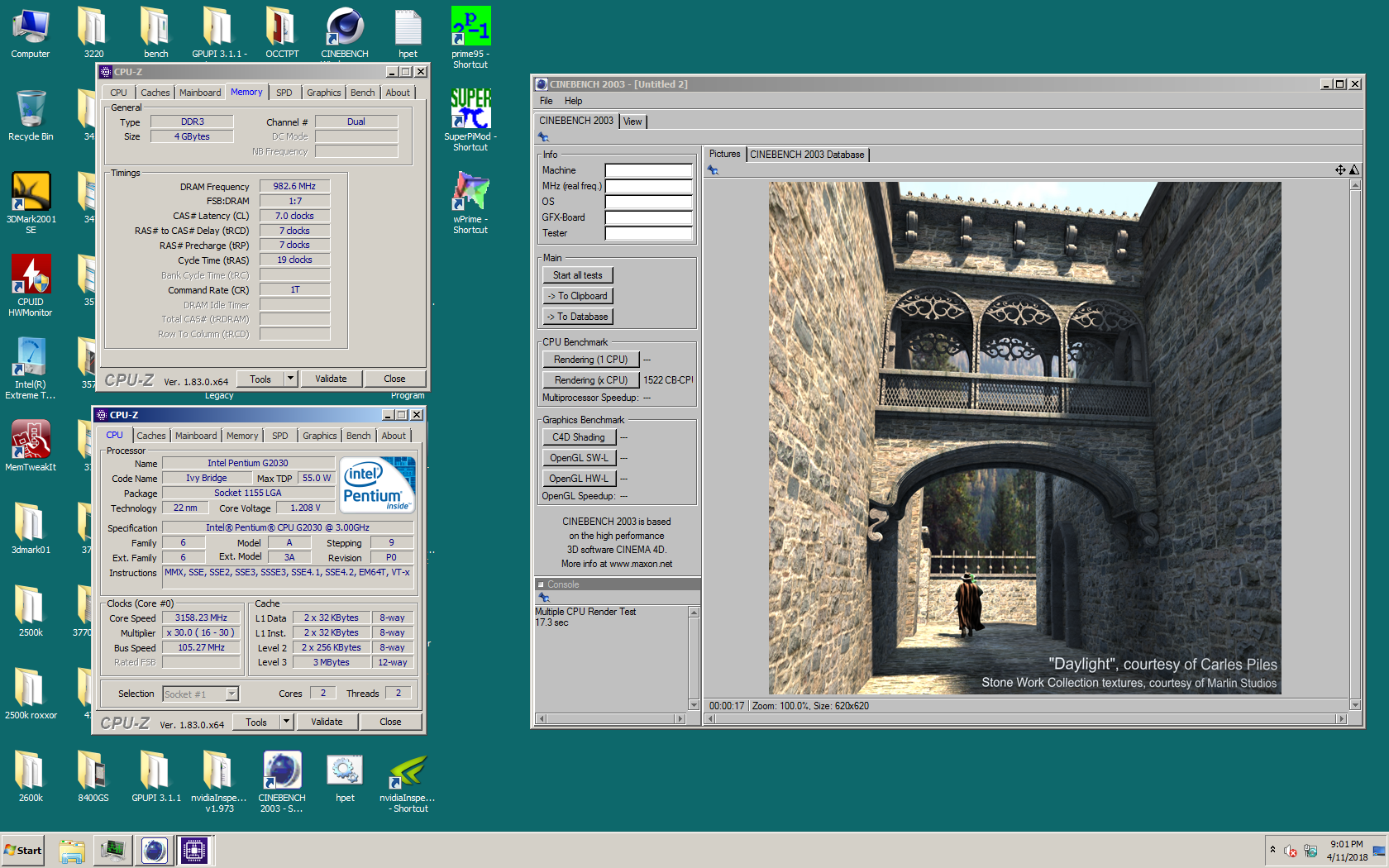Switch to View tab in Cinebench

coord(632,122)
